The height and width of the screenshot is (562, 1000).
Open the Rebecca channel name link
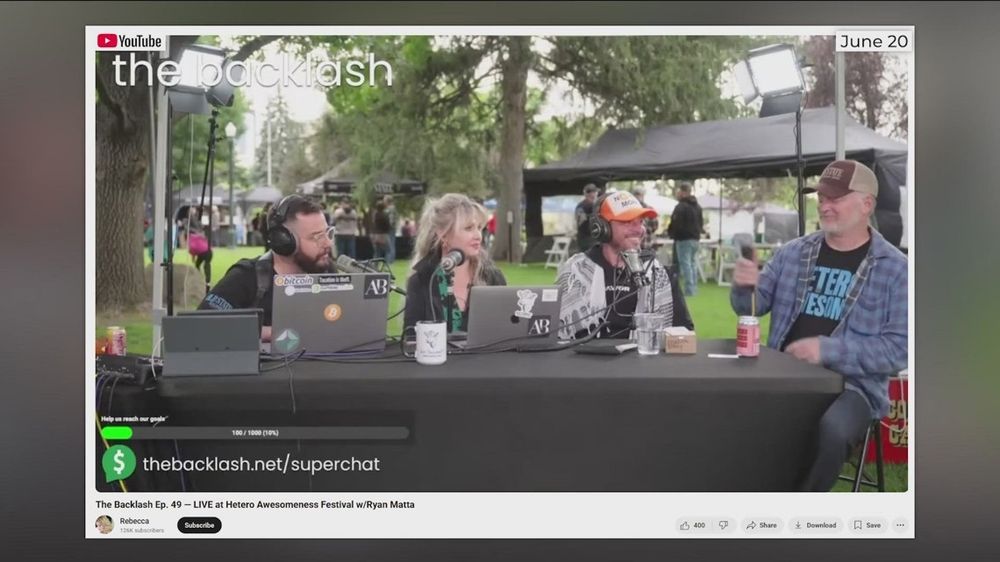click(134, 521)
